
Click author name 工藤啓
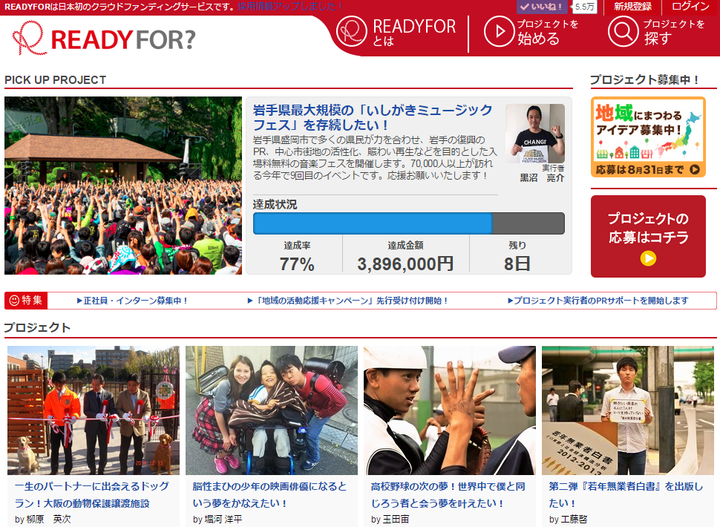574,519
